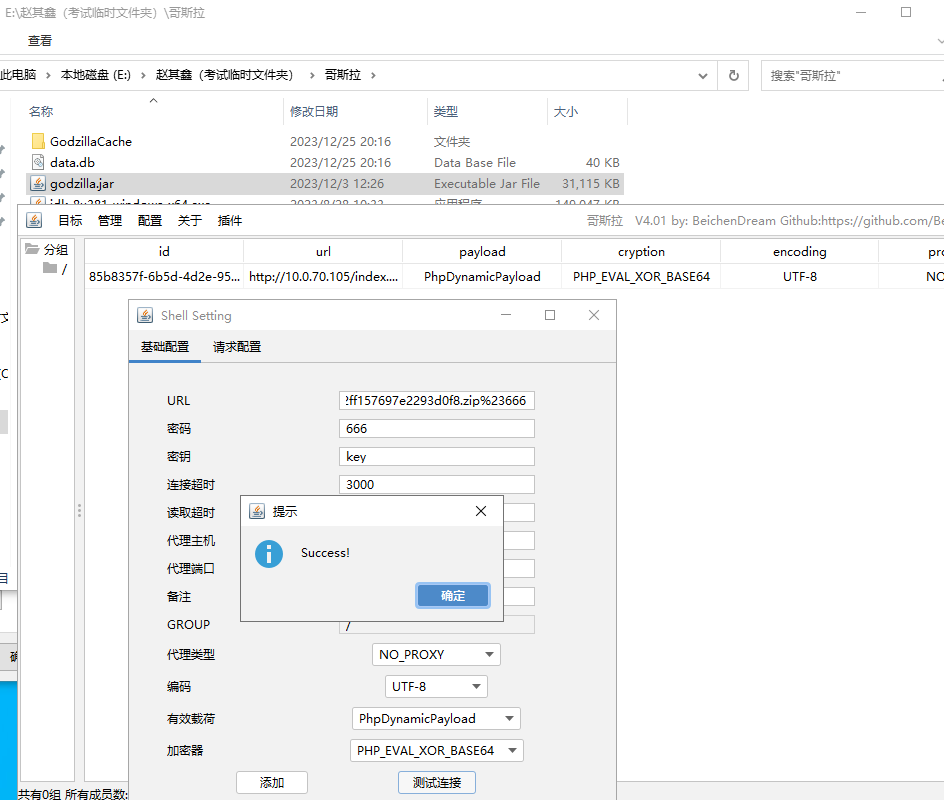
Task: Click the url column header in shell table
Action: coord(323,252)
